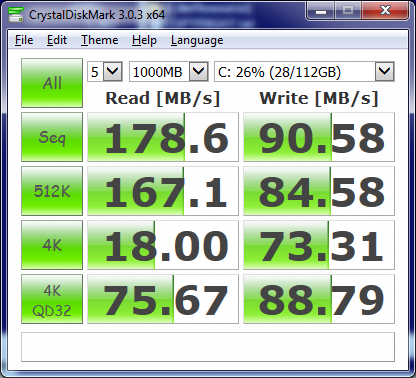The width and height of the screenshot is (416, 378).
Task: Start the 512K benchmark test
Action: (52, 191)
